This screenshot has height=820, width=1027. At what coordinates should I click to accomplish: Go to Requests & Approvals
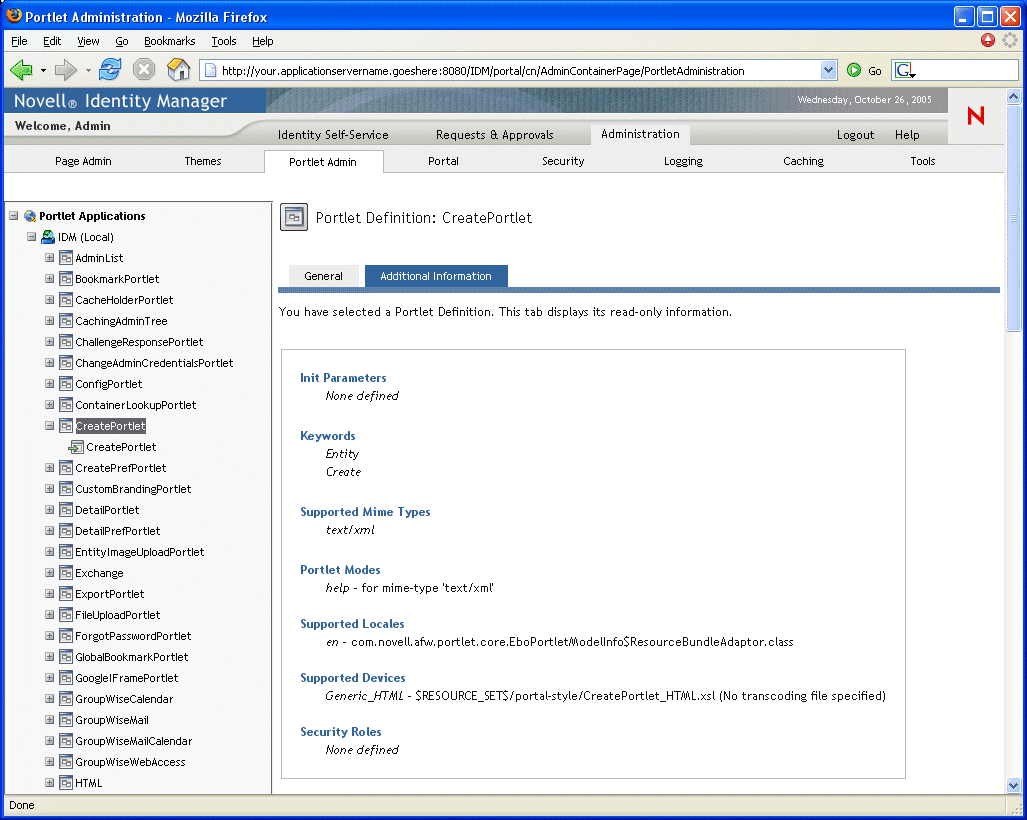(495, 135)
